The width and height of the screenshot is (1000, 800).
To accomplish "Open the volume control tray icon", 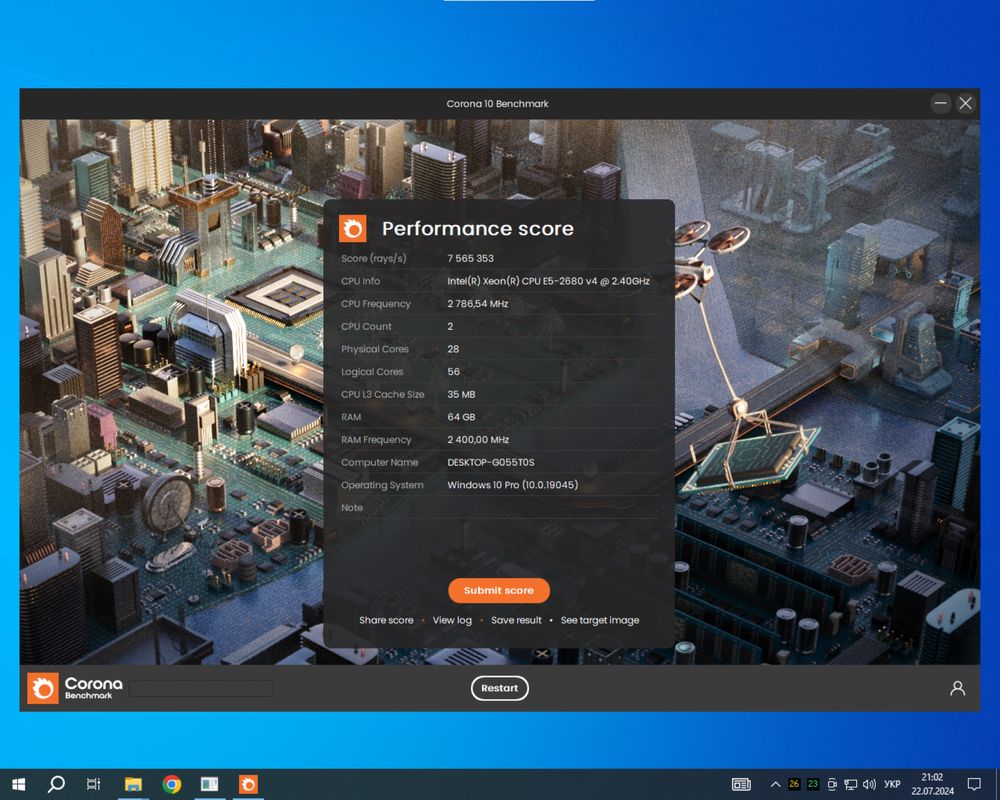I will [869, 784].
